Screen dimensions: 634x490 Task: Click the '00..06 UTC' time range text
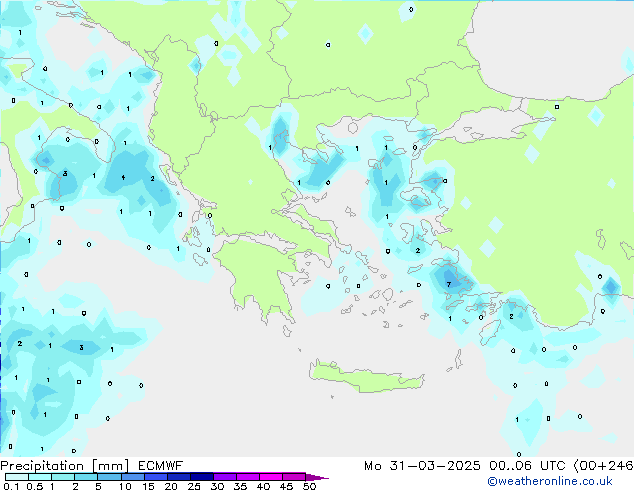[527, 466]
